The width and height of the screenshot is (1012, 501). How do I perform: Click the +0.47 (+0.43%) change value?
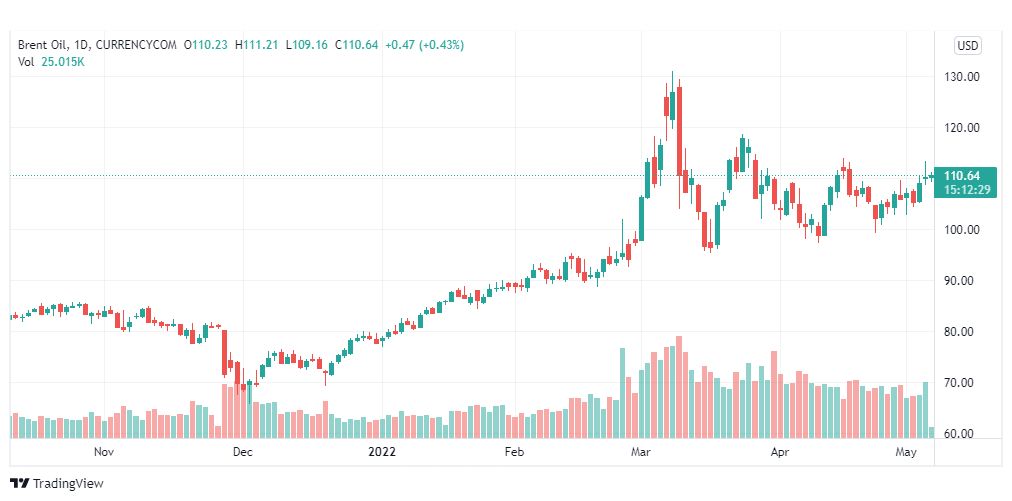[x=424, y=45]
